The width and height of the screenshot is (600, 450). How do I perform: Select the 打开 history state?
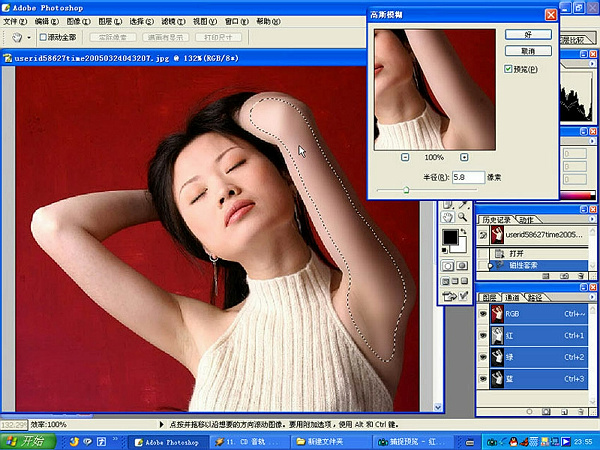pos(540,253)
